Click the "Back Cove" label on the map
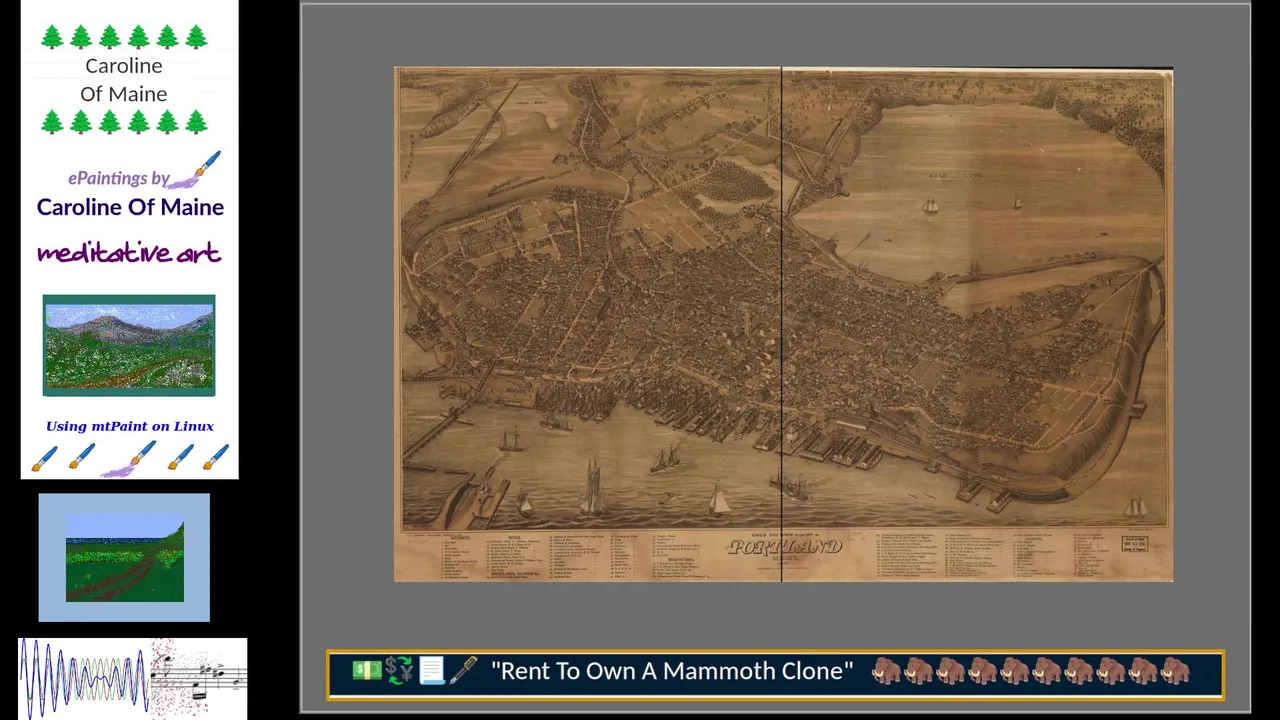 pyautogui.click(x=955, y=175)
